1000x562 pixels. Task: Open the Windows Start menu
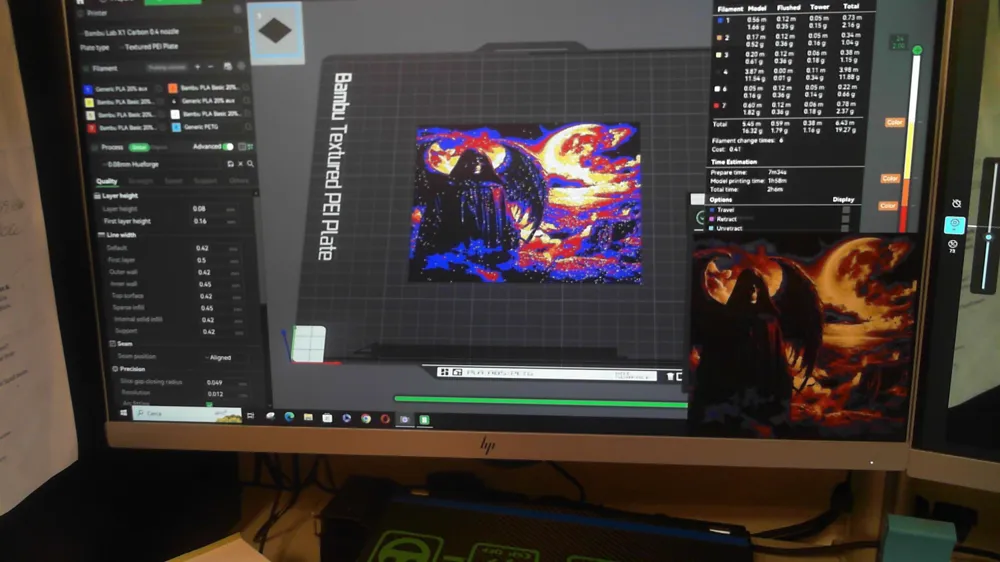click(x=124, y=413)
